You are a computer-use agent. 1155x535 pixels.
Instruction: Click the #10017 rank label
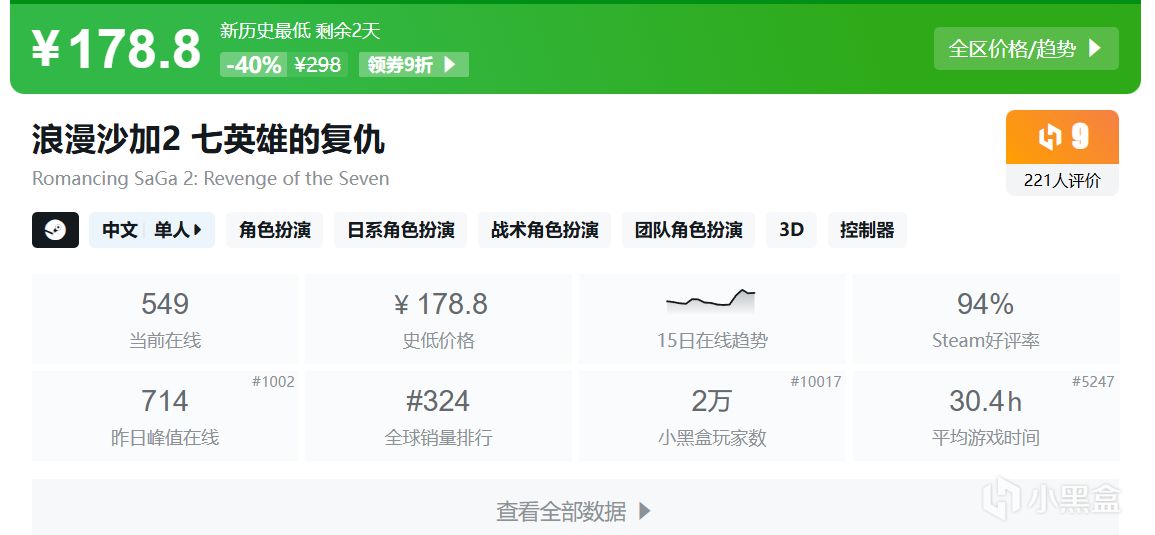point(815,382)
